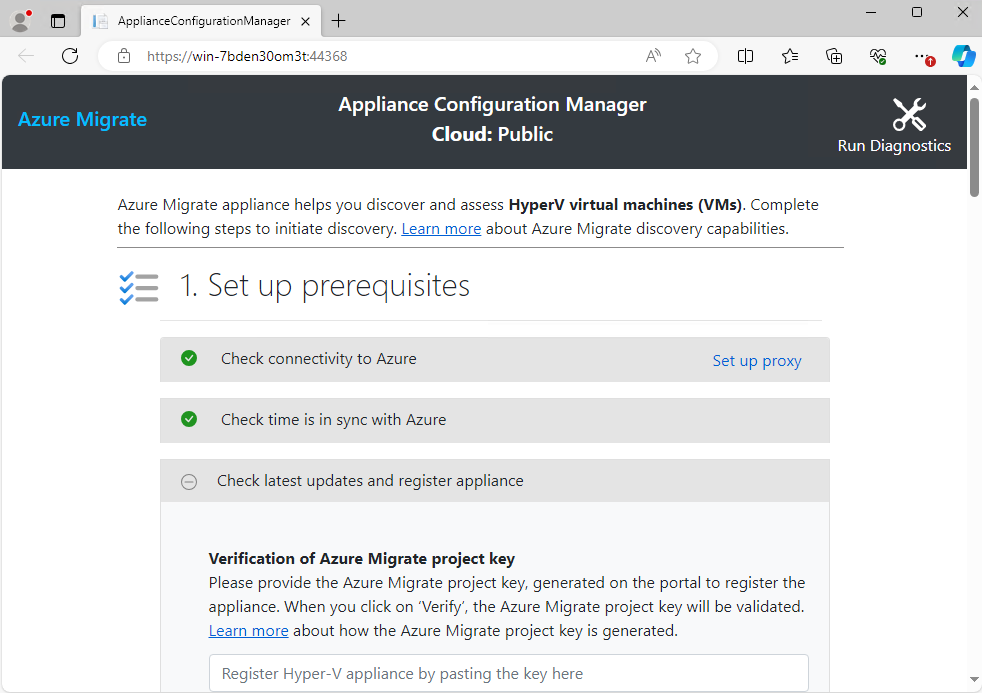Screen dimensions: 982x693
Task: Go back to previous page
Action: pos(26,56)
